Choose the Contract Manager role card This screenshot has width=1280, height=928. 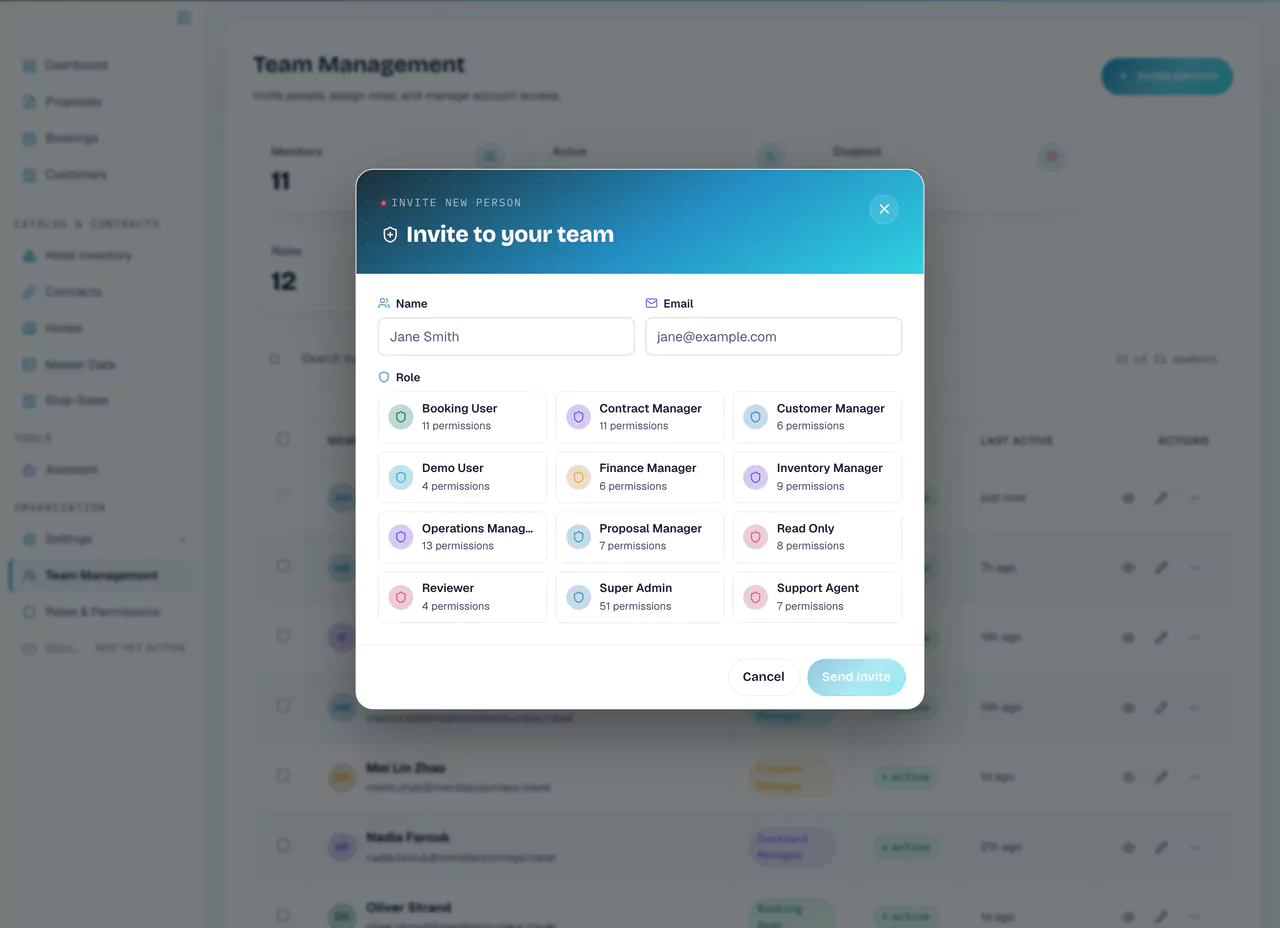tap(640, 417)
